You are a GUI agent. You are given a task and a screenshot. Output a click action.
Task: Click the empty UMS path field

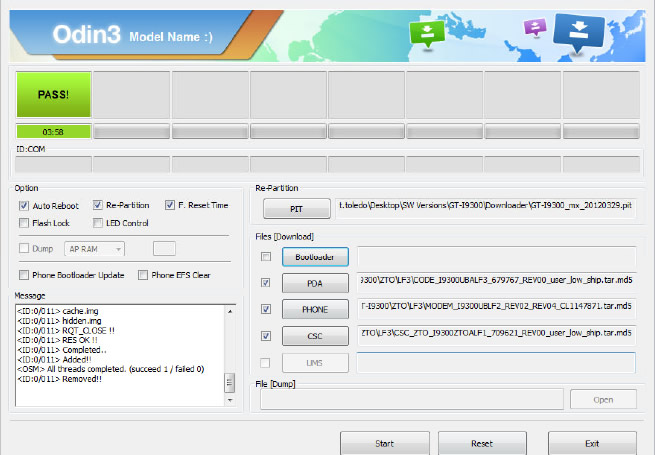[496, 362]
